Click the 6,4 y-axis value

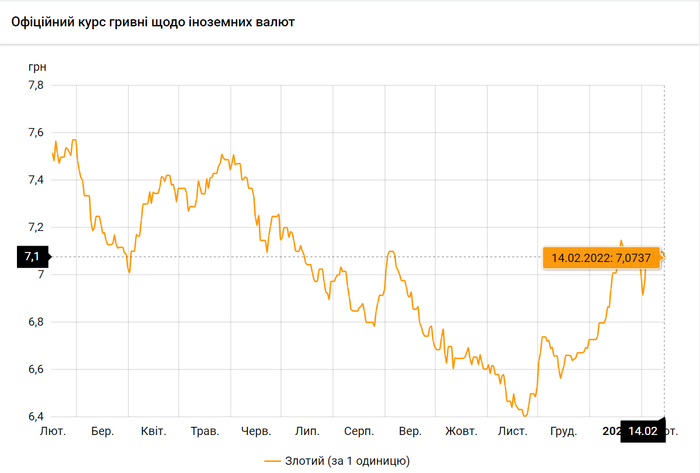click(34, 416)
